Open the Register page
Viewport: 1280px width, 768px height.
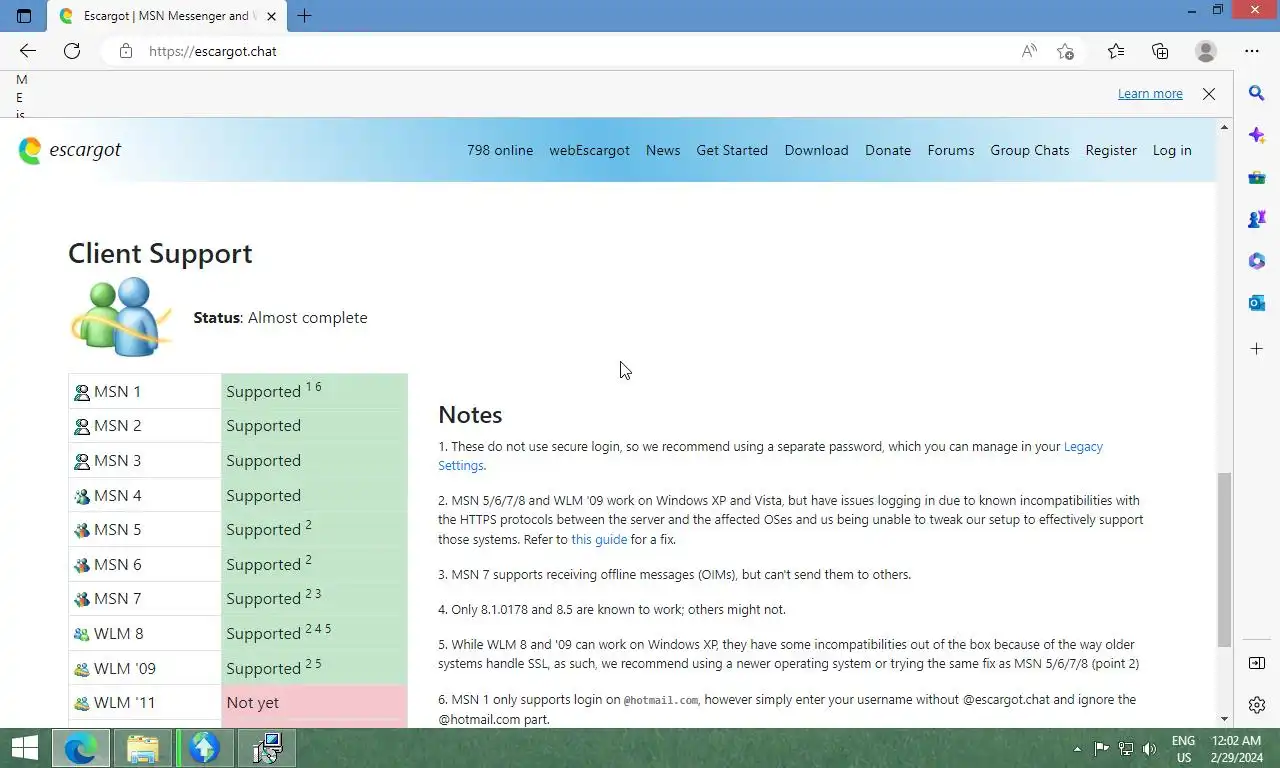click(x=1111, y=150)
